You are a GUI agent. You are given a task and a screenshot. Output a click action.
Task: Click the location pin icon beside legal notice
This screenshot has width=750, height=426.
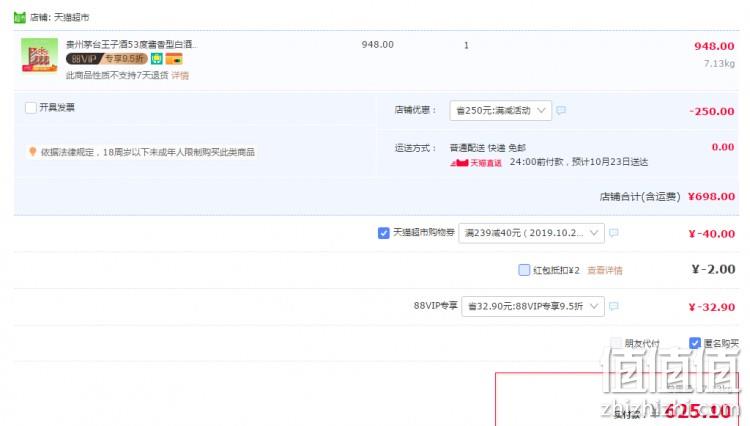pyautogui.click(x=33, y=152)
